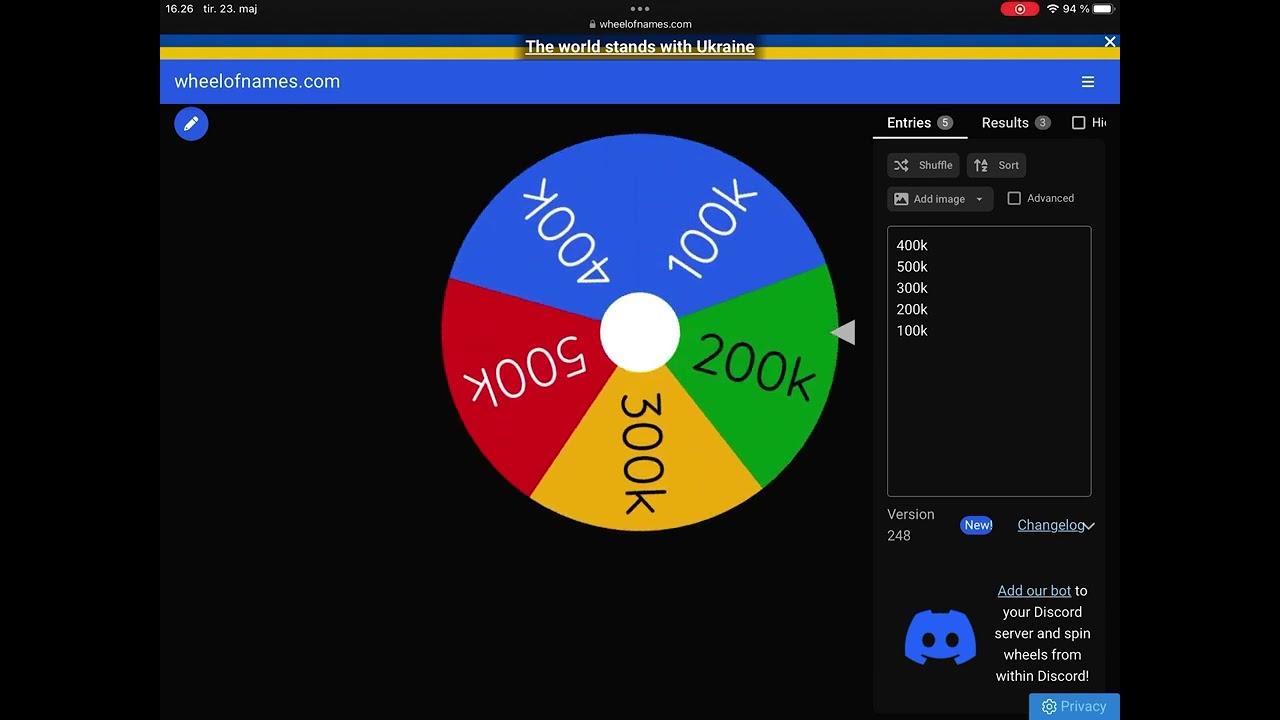Viewport: 1280px width, 720px height.
Task: Switch to the Entries tab
Action: click(x=920, y=123)
